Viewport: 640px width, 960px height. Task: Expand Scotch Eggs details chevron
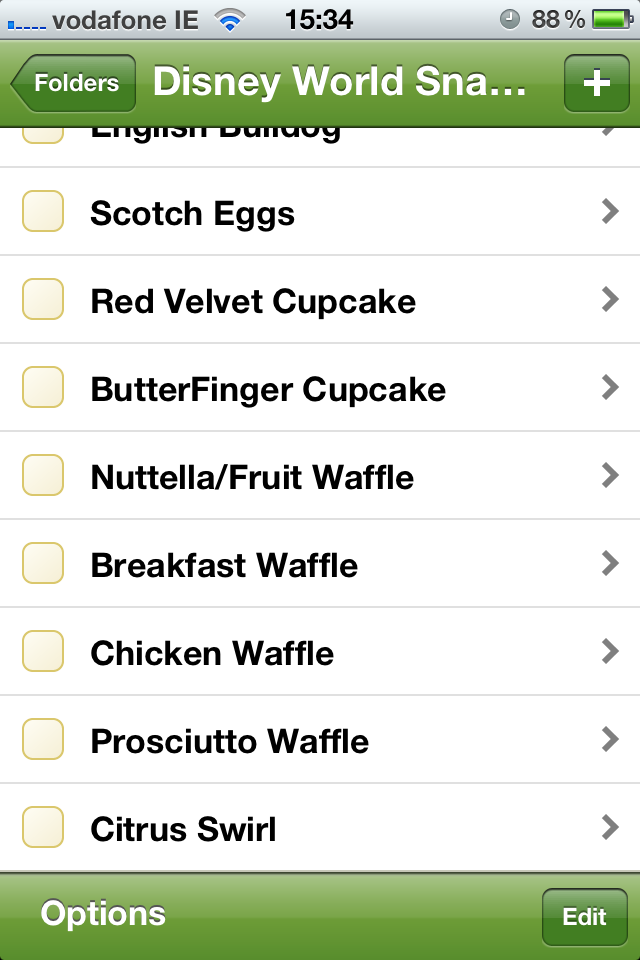click(x=610, y=212)
